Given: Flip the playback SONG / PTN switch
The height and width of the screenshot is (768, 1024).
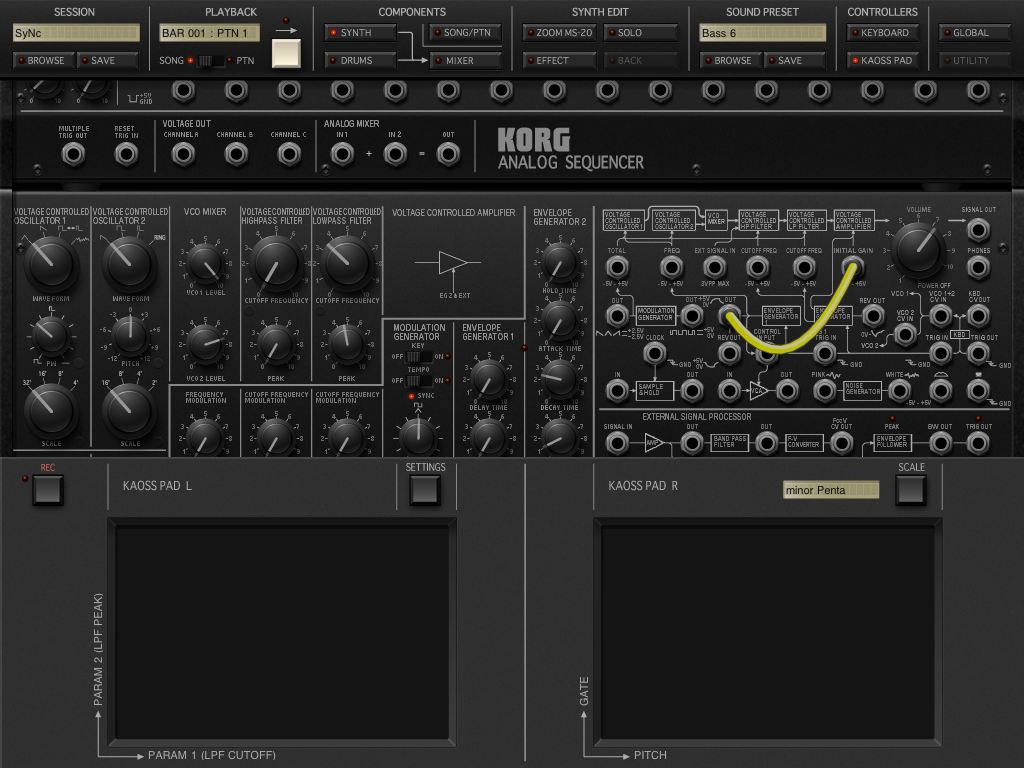Looking at the screenshot, I should point(210,61).
